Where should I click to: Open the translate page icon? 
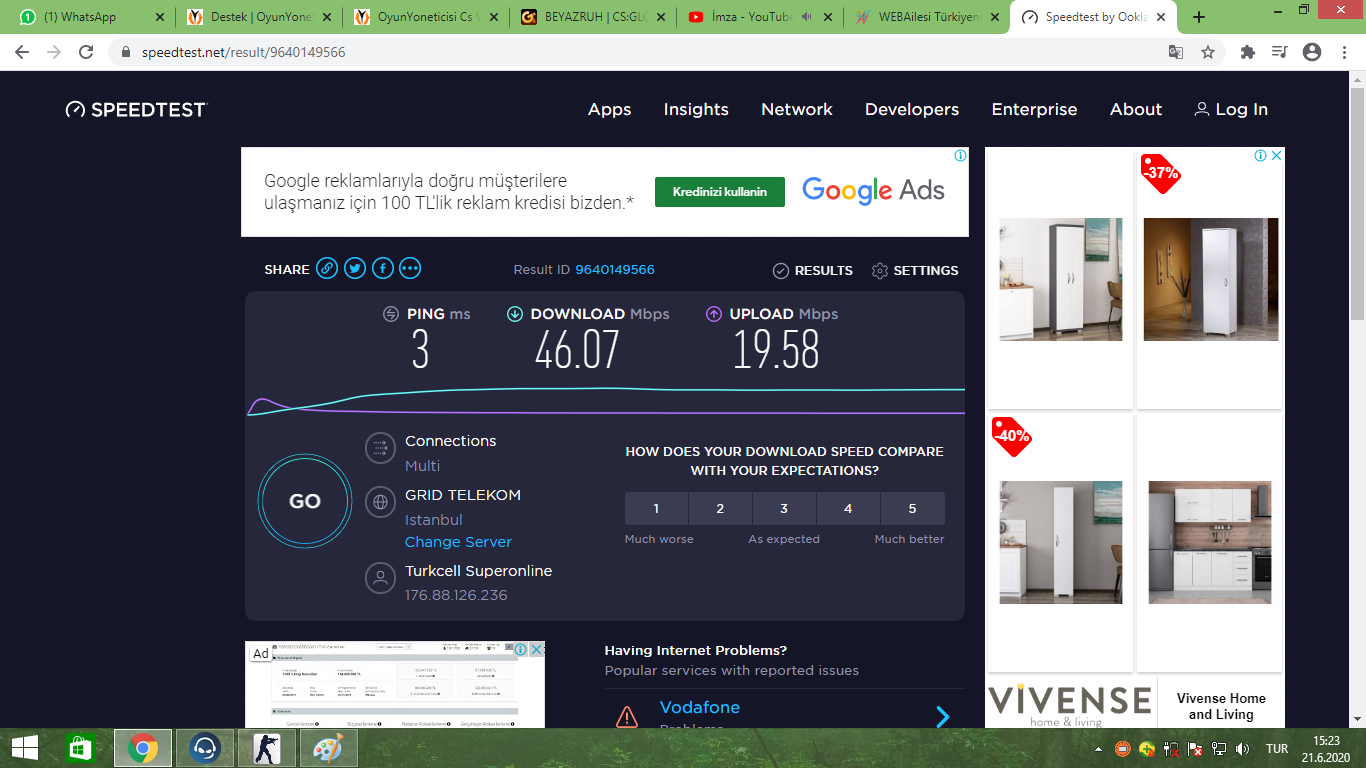tap(1176, 52)
